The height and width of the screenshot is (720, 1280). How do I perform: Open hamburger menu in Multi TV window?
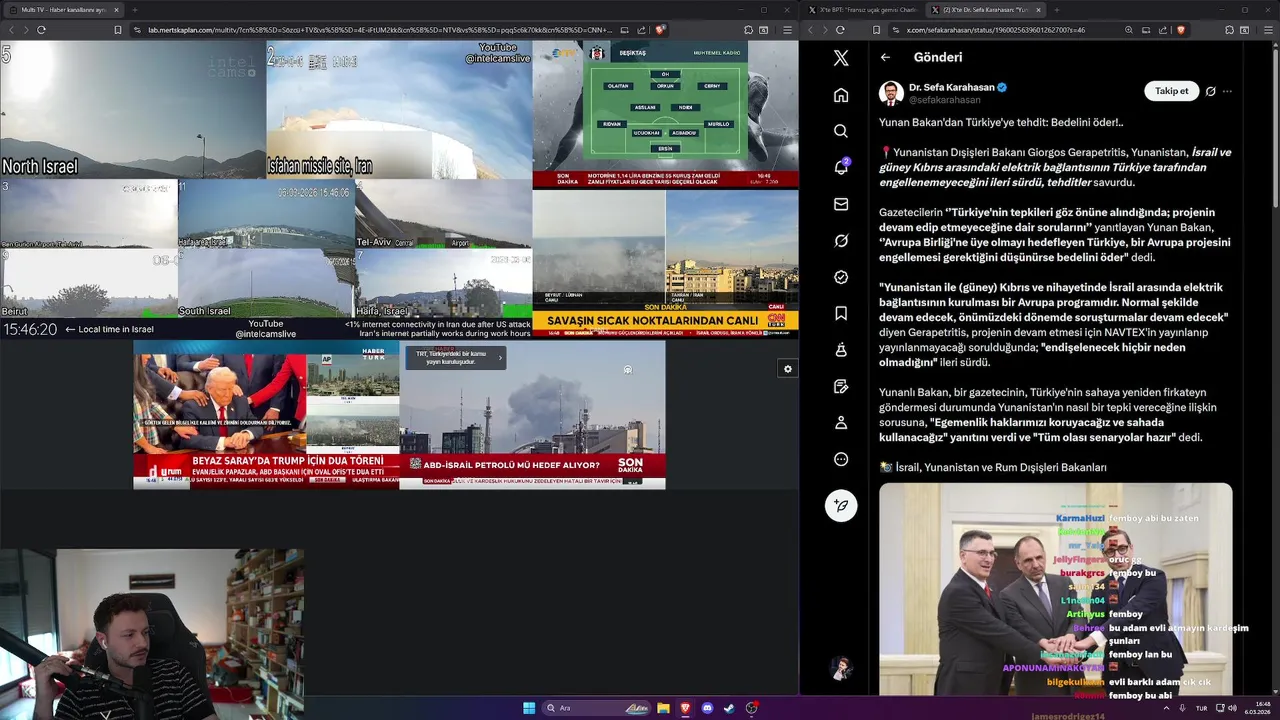tap(785, 30)
